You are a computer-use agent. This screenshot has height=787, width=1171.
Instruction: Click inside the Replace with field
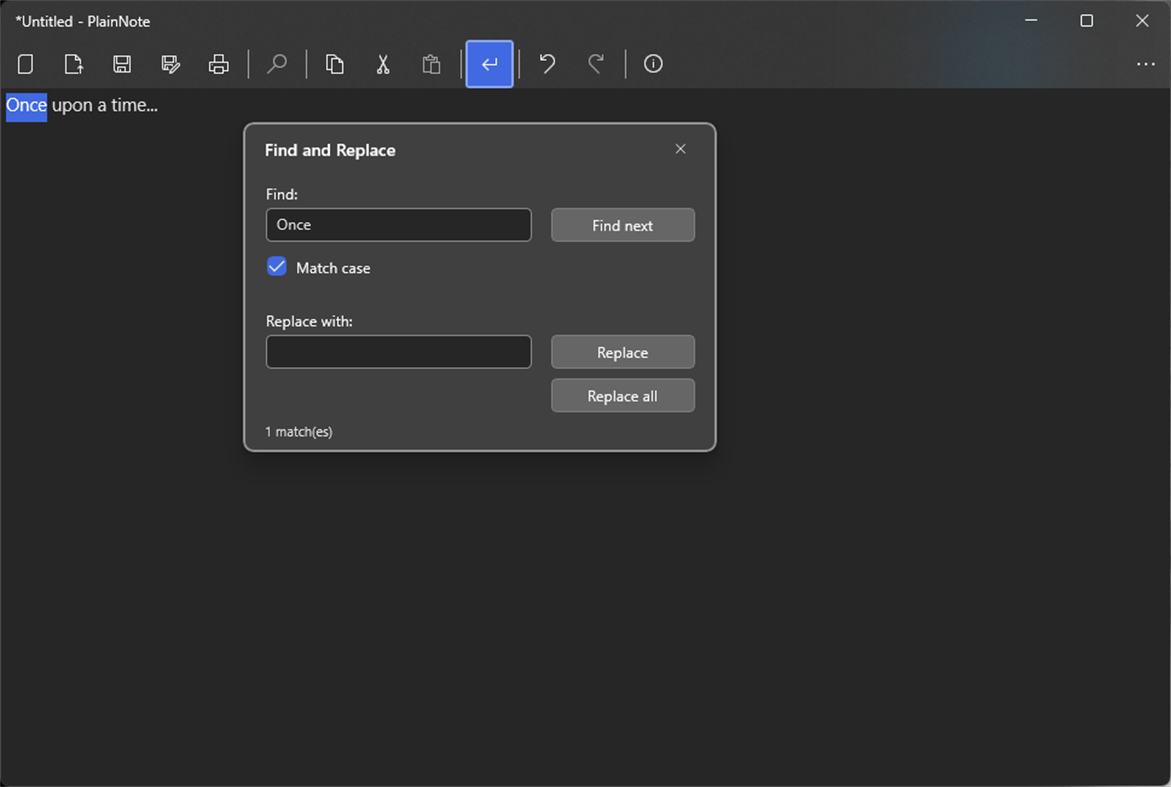point(398,351)
